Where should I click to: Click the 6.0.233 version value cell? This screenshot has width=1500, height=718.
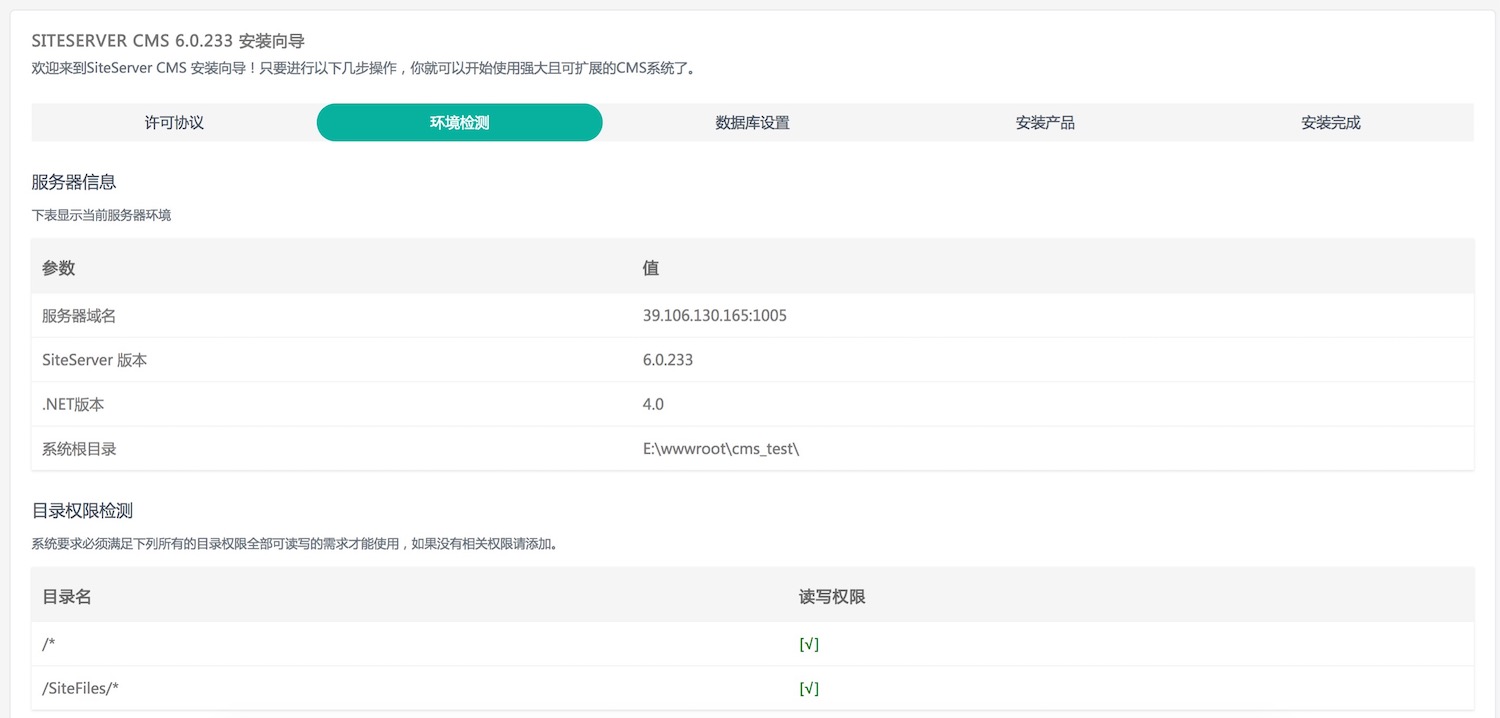[x=1053, y=360]
